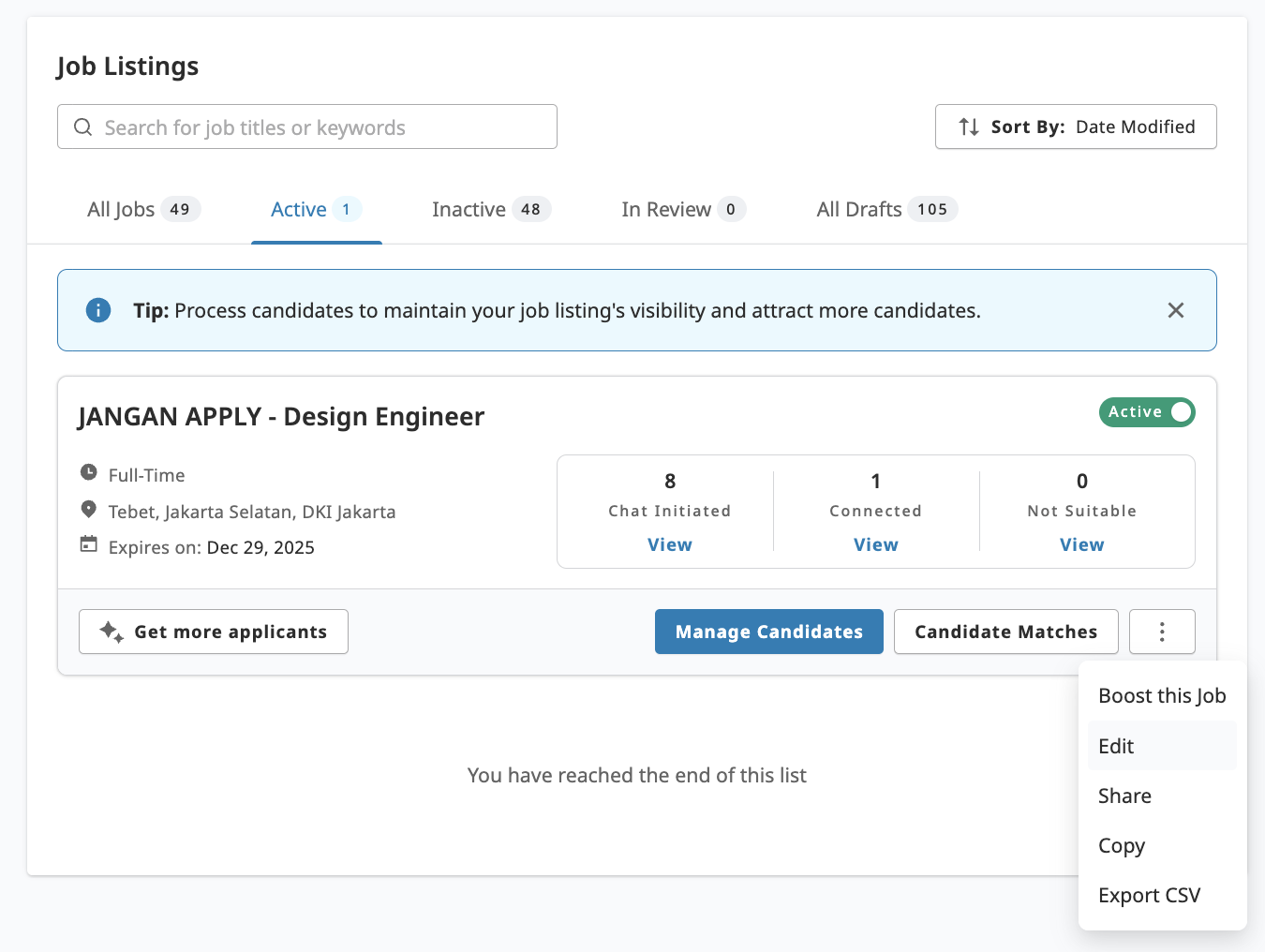Screen dimensions: 1265x952
Task: View the Chat Initiated candidates
Action: [x=669, y=544]
